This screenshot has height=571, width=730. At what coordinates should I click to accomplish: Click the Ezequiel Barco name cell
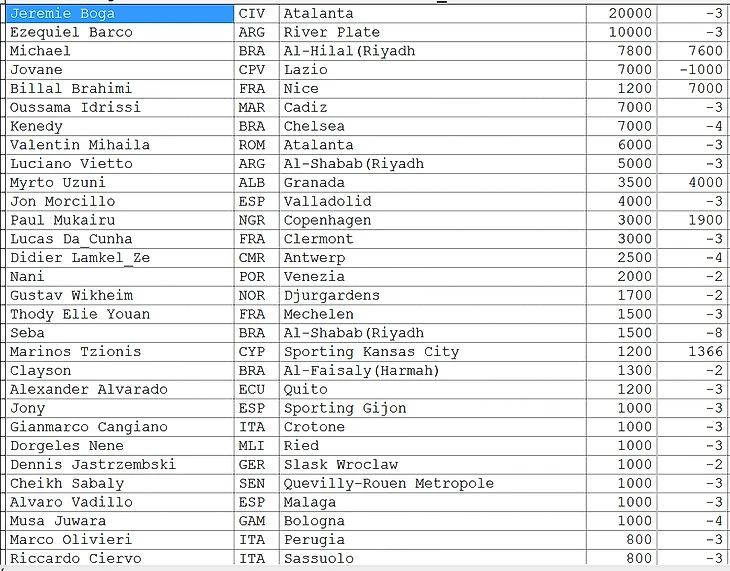[120, 32]
